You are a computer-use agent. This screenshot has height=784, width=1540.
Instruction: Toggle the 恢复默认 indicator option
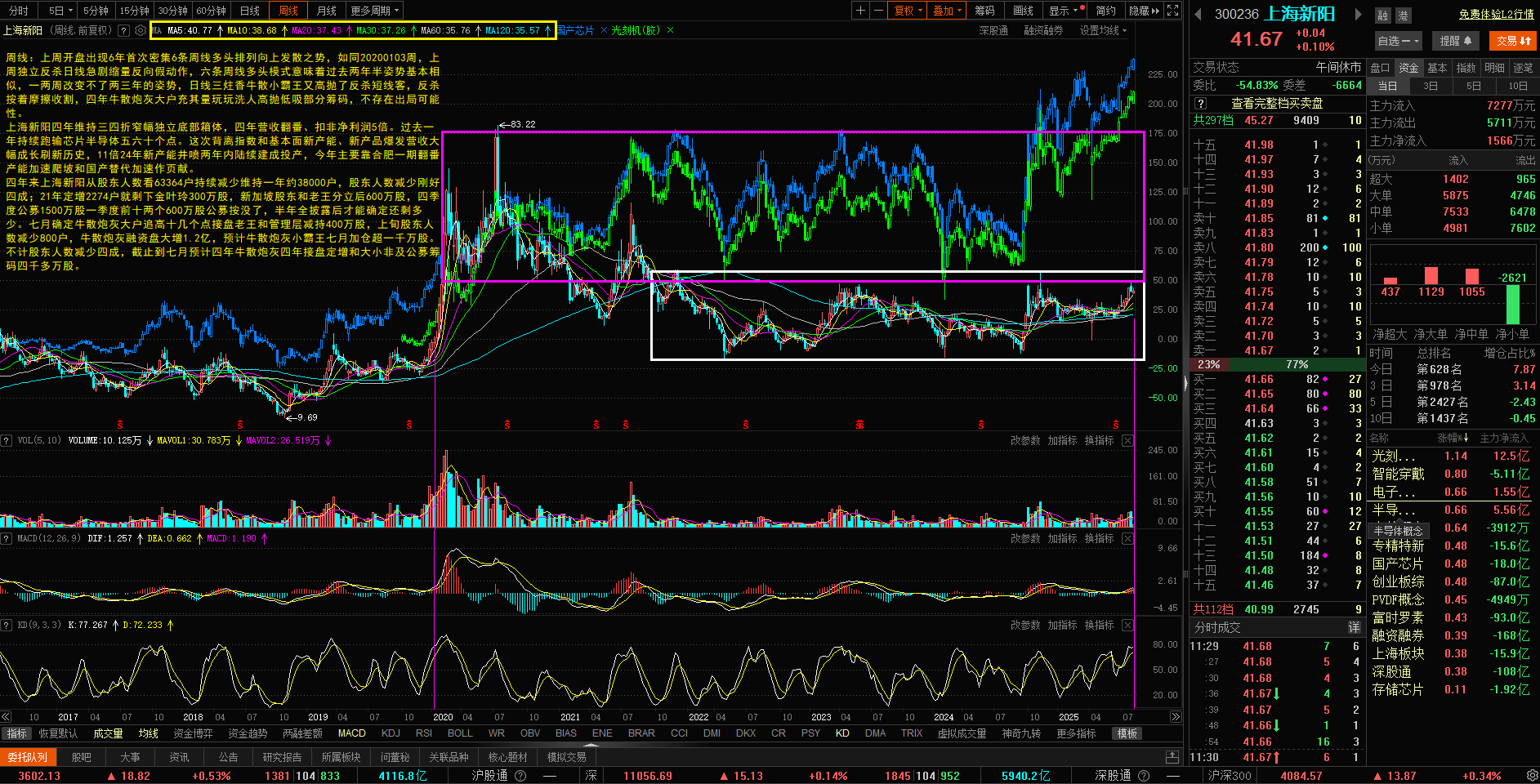click(58, 733)
